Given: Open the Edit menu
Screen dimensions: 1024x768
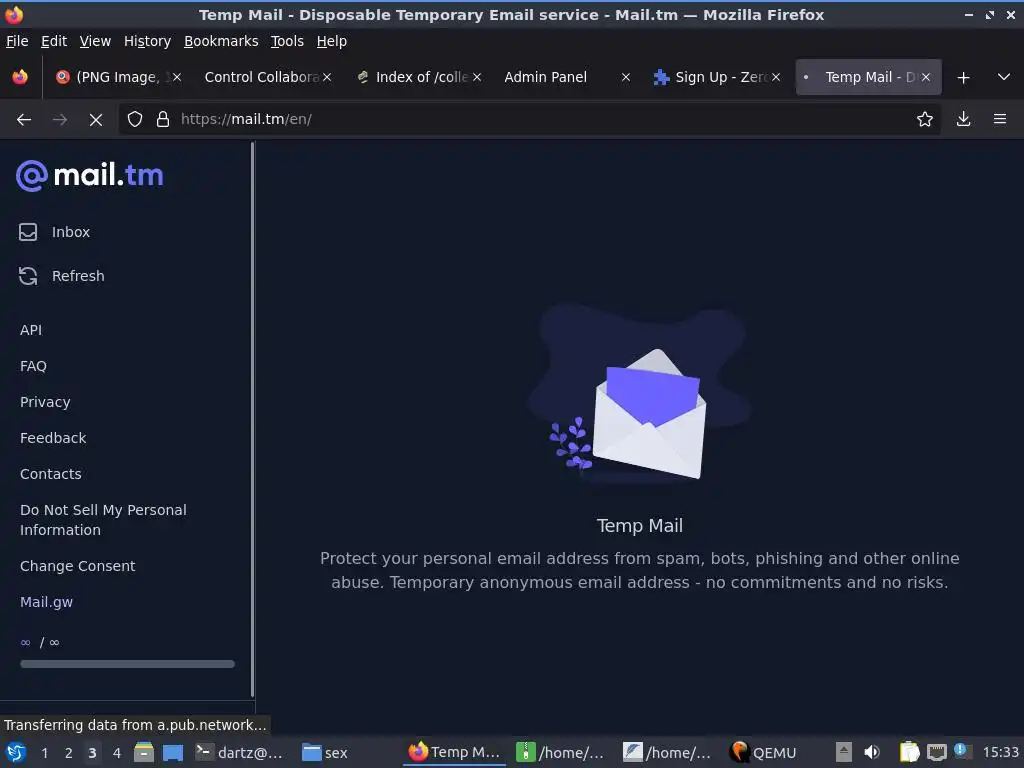Looking at the screenshot, I should [54, 41].
